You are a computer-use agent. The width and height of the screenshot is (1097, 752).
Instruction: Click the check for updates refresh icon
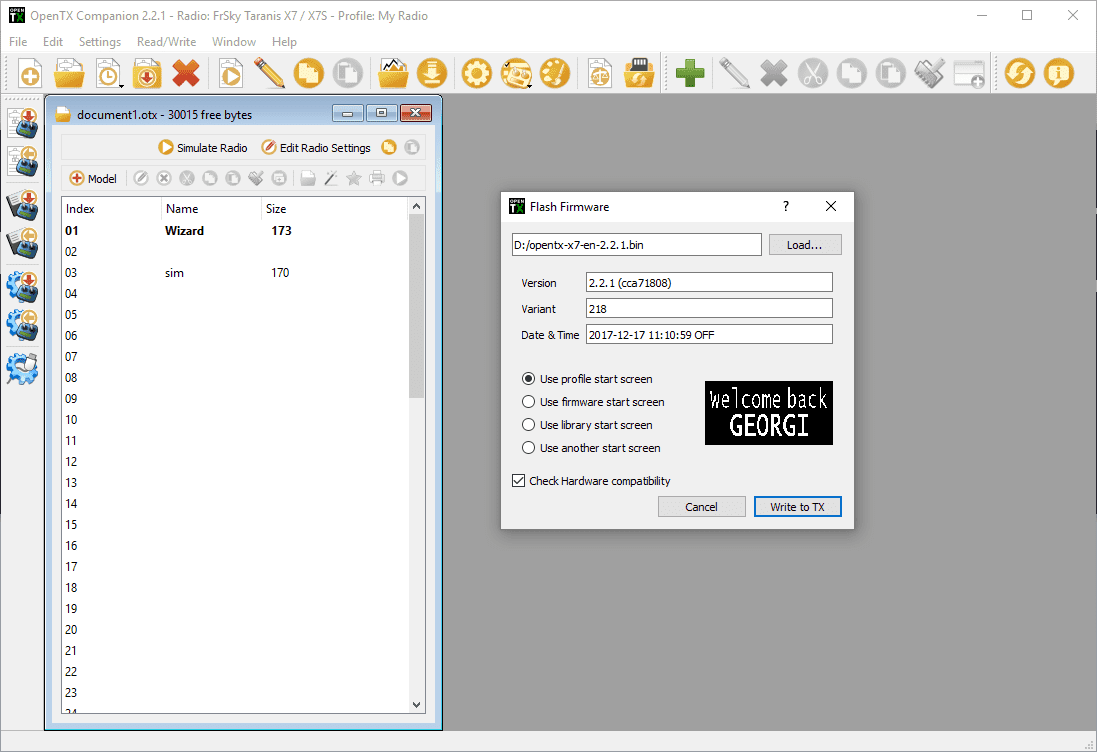click(1020, 73)
